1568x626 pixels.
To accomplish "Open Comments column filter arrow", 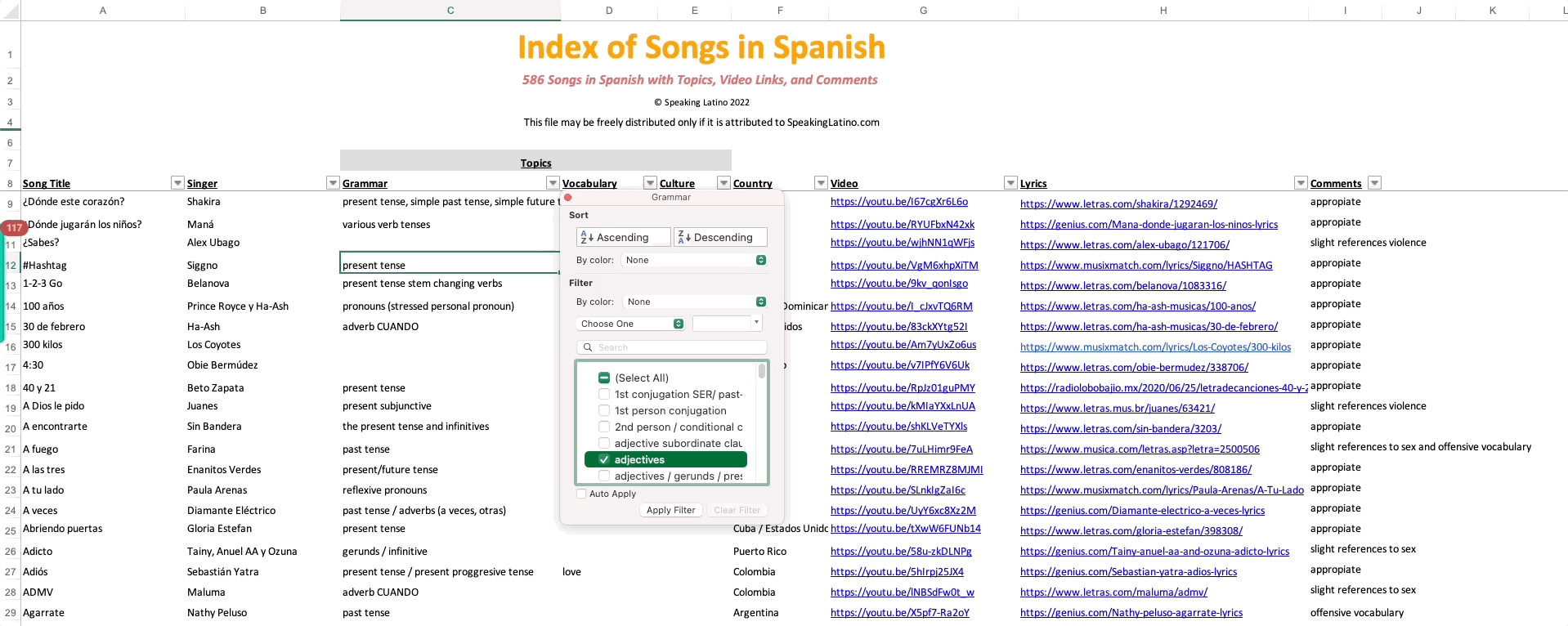I will tap(1374, 183).
